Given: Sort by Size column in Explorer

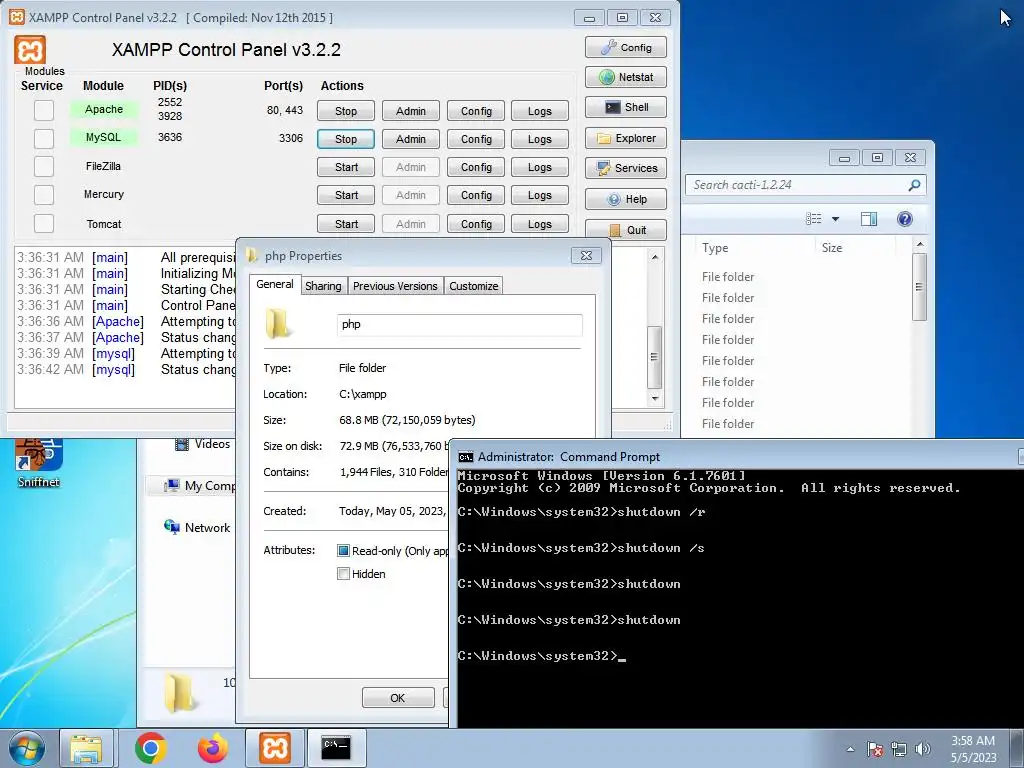Looking at the screenshot, I should coord(832,248).
